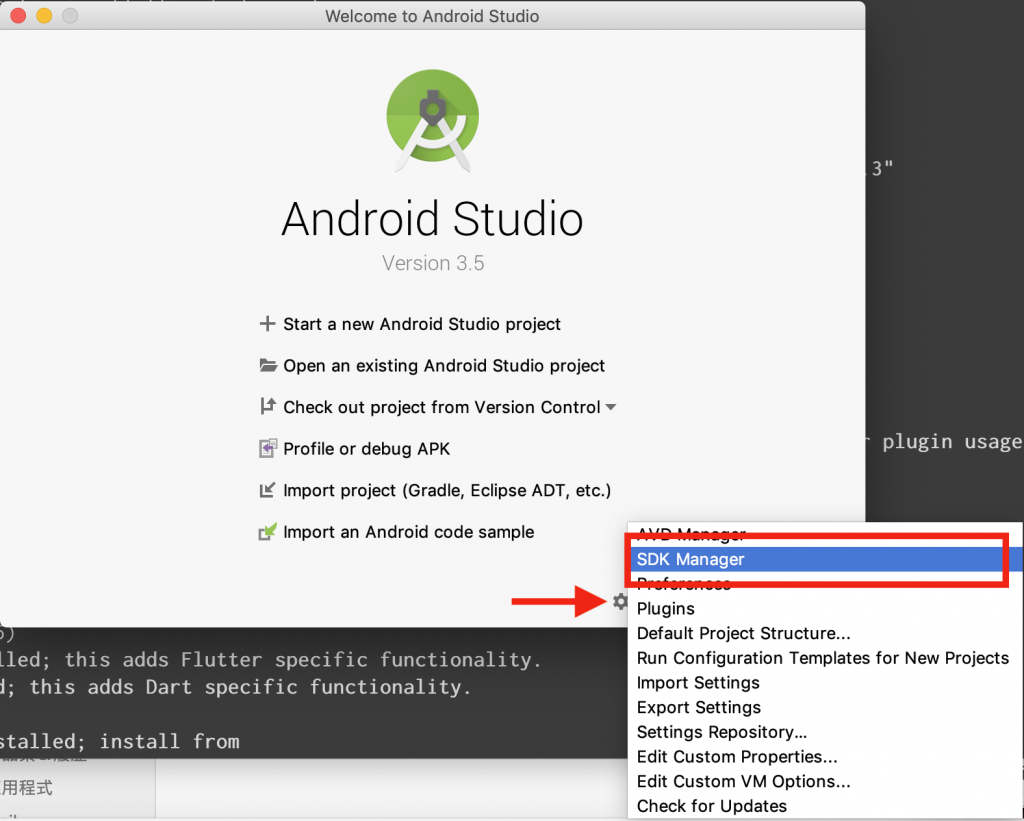The height and width of the screenshot is (821, 1024).
Task: Choose Profile or debug APK
Action: (366, 449)
